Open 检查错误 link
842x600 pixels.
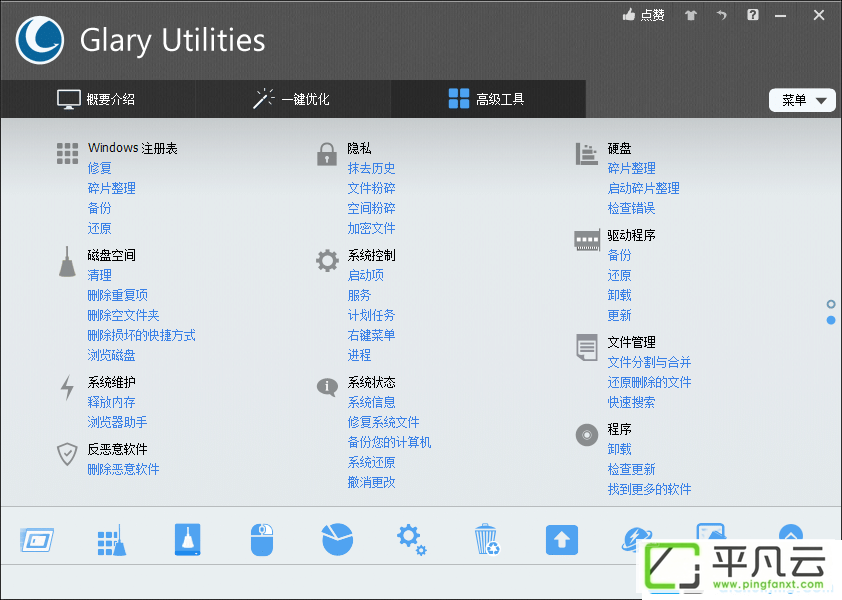tap(632, 208)
